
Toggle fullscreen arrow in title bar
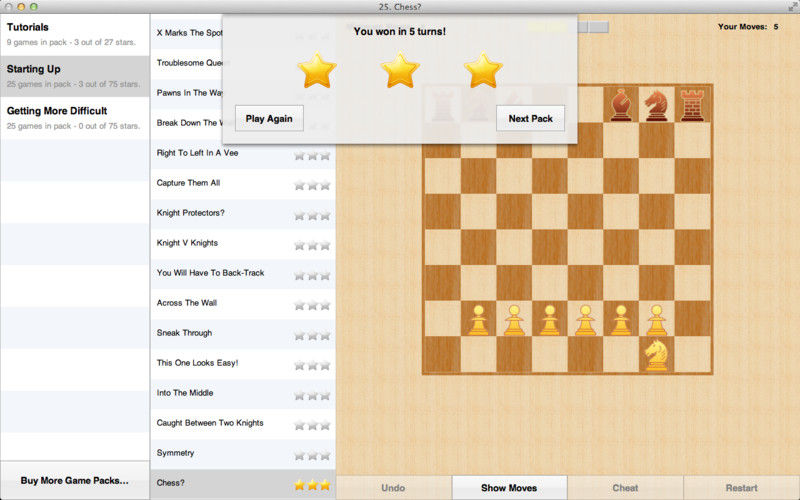793,6
